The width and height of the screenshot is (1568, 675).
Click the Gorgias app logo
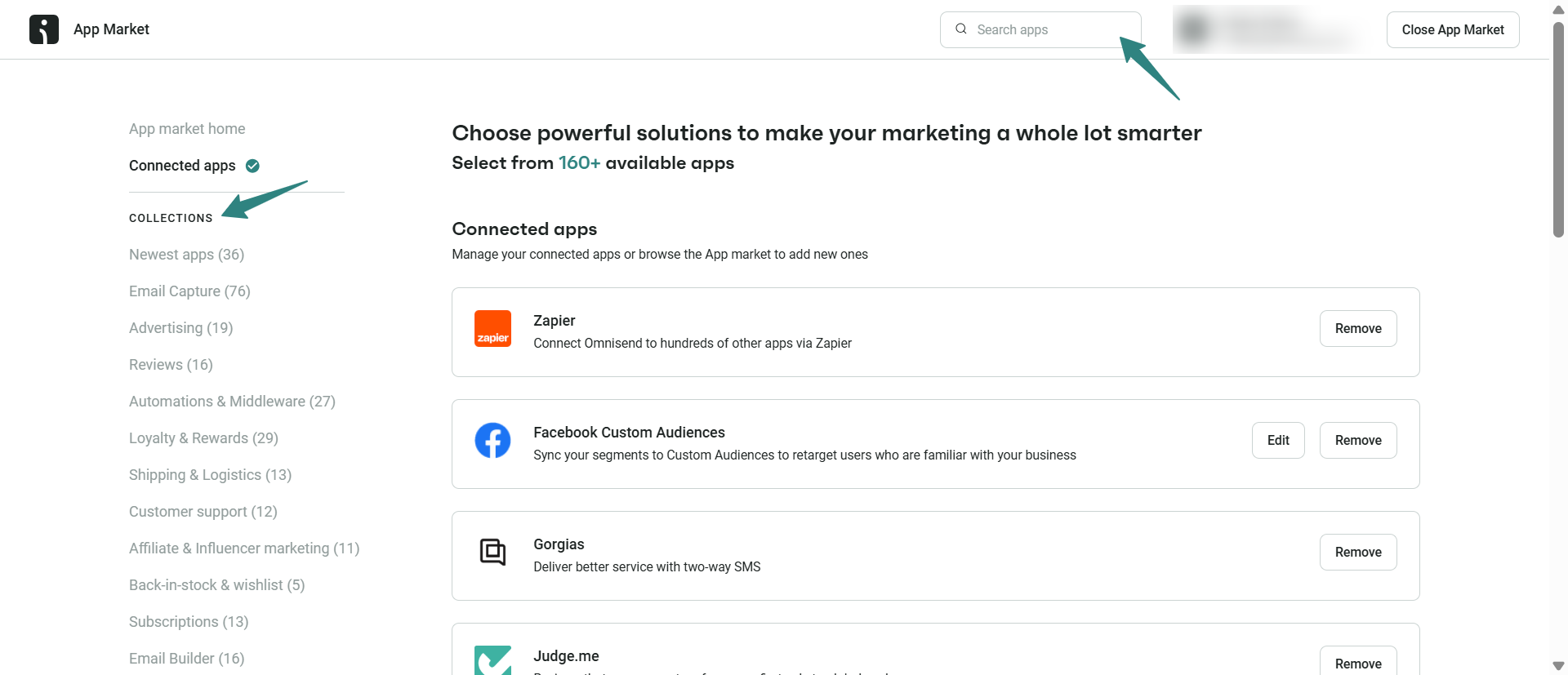coord(493,552)
